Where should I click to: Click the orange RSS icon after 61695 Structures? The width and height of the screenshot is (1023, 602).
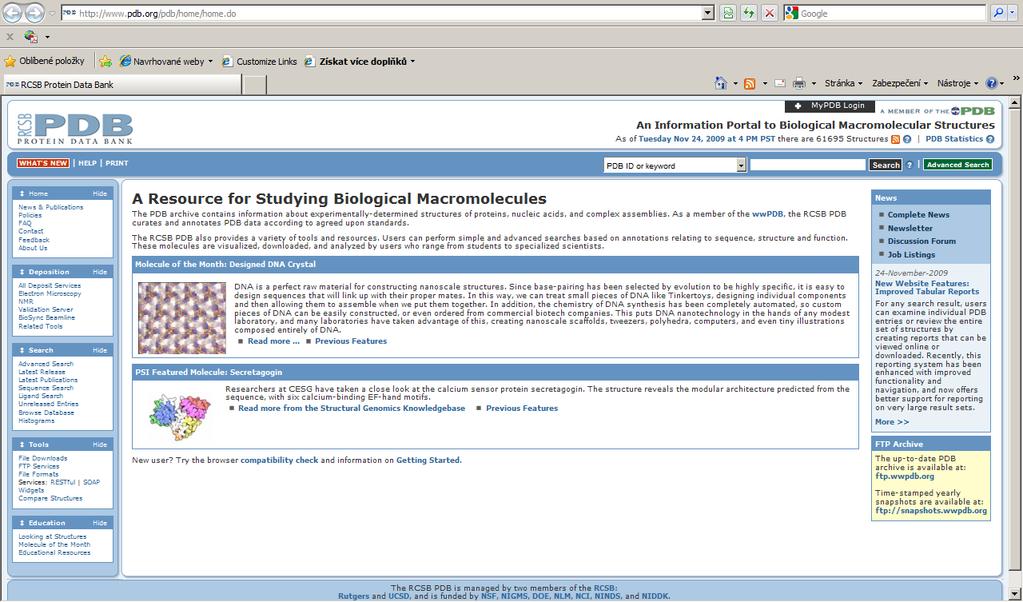click(896, 139)
